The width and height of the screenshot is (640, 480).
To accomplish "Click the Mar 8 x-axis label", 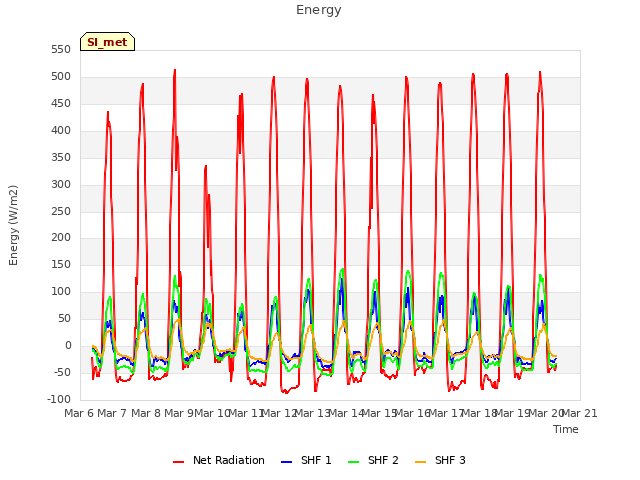I will click(x=146, y=413).
